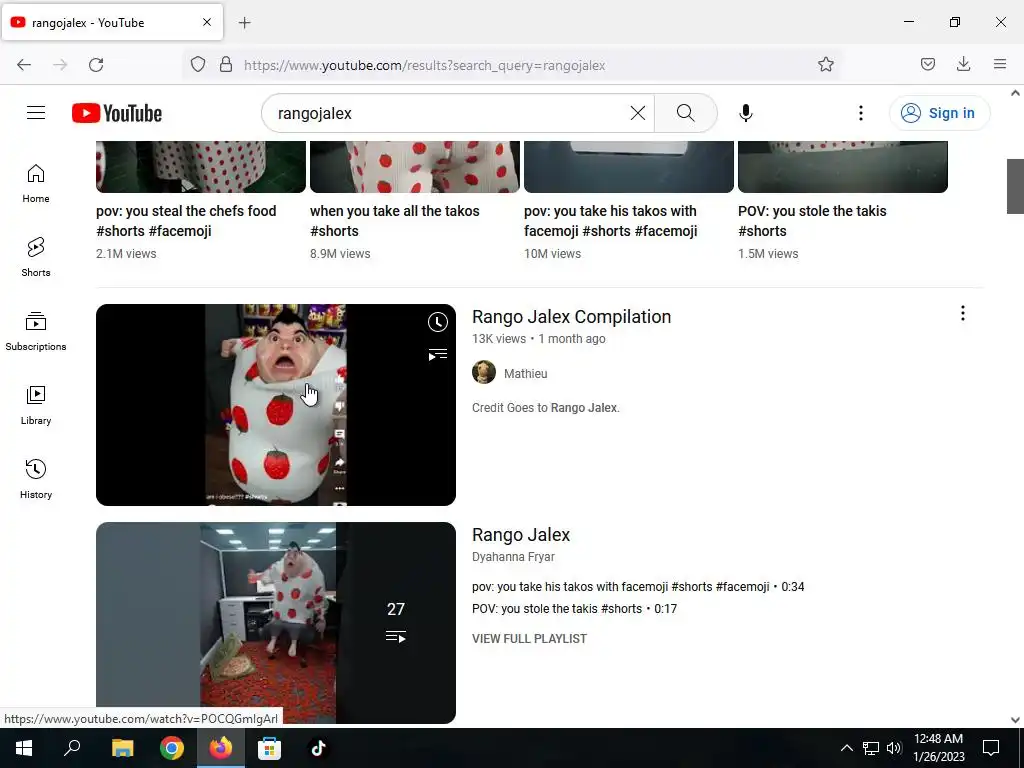Open History in the sidebar
The height and width of the screenshot is (768, 1024).
coord(36,479)
